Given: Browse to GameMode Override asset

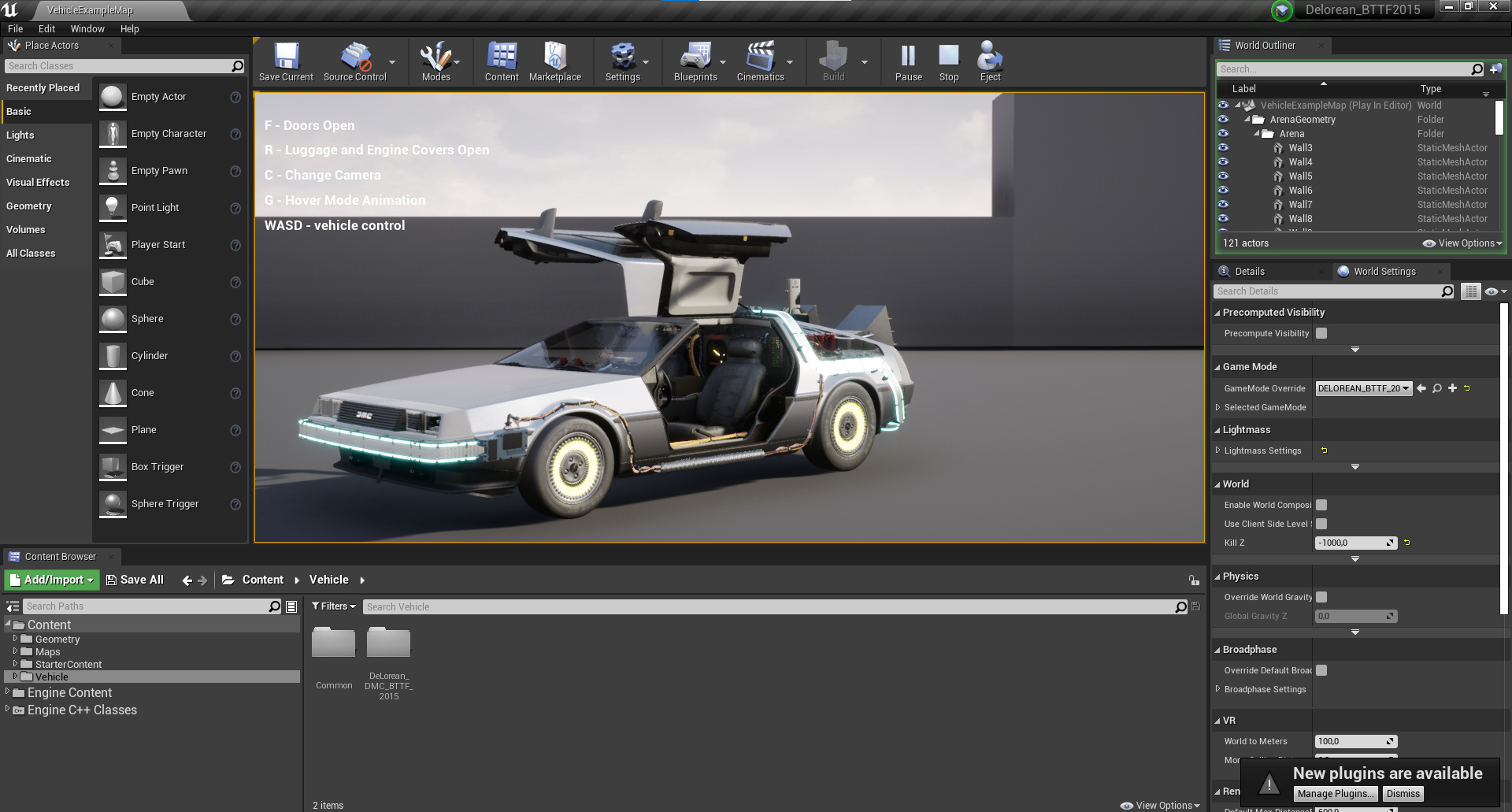Looking at the screenshot, I should pyautogui.click(x=1436, y=388).
